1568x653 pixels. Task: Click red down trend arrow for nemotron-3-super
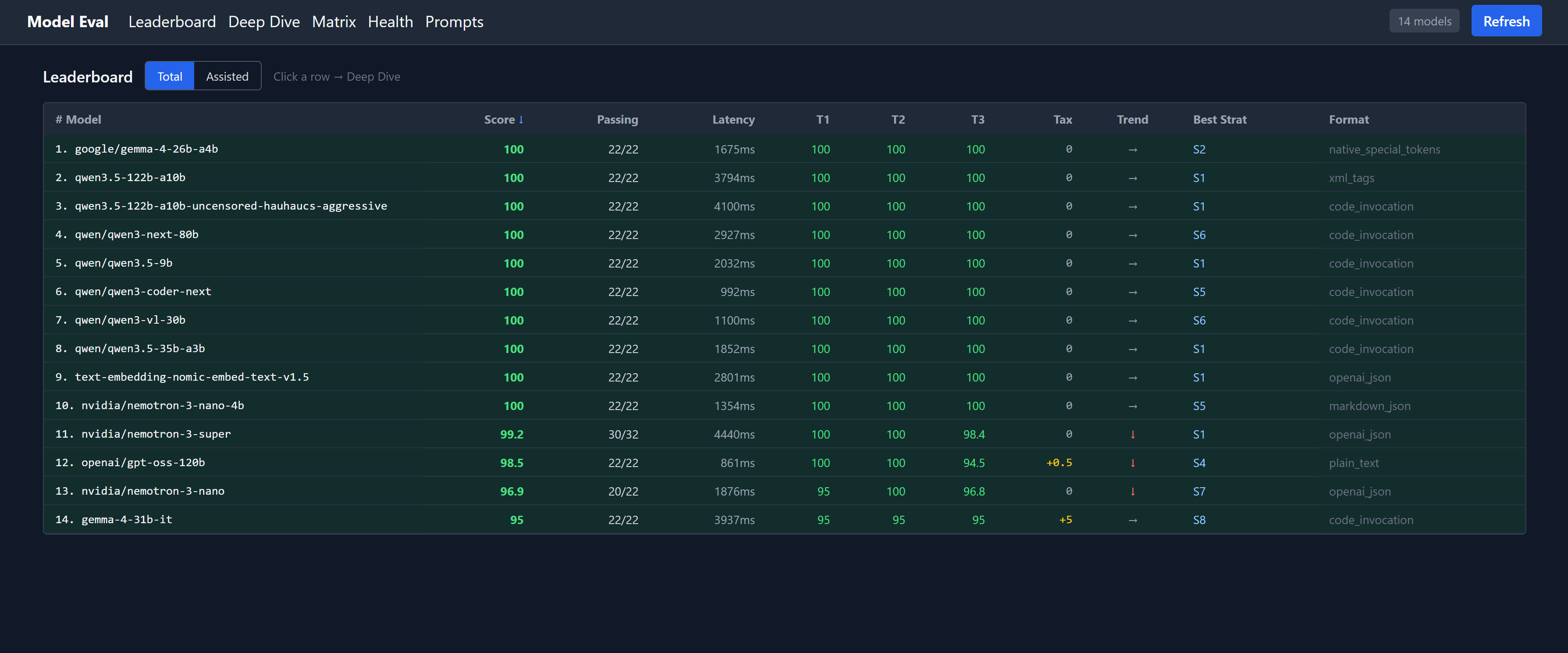click(x=1132, y=434)
